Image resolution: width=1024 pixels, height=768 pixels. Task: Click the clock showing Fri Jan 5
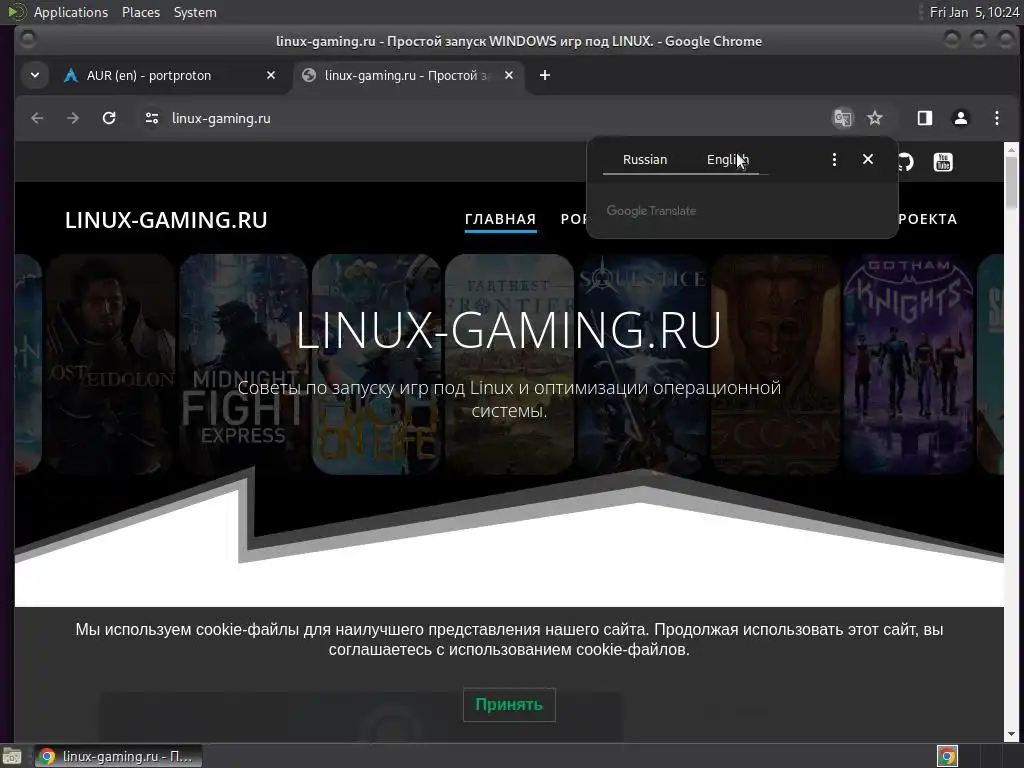(x=974, y=12)
